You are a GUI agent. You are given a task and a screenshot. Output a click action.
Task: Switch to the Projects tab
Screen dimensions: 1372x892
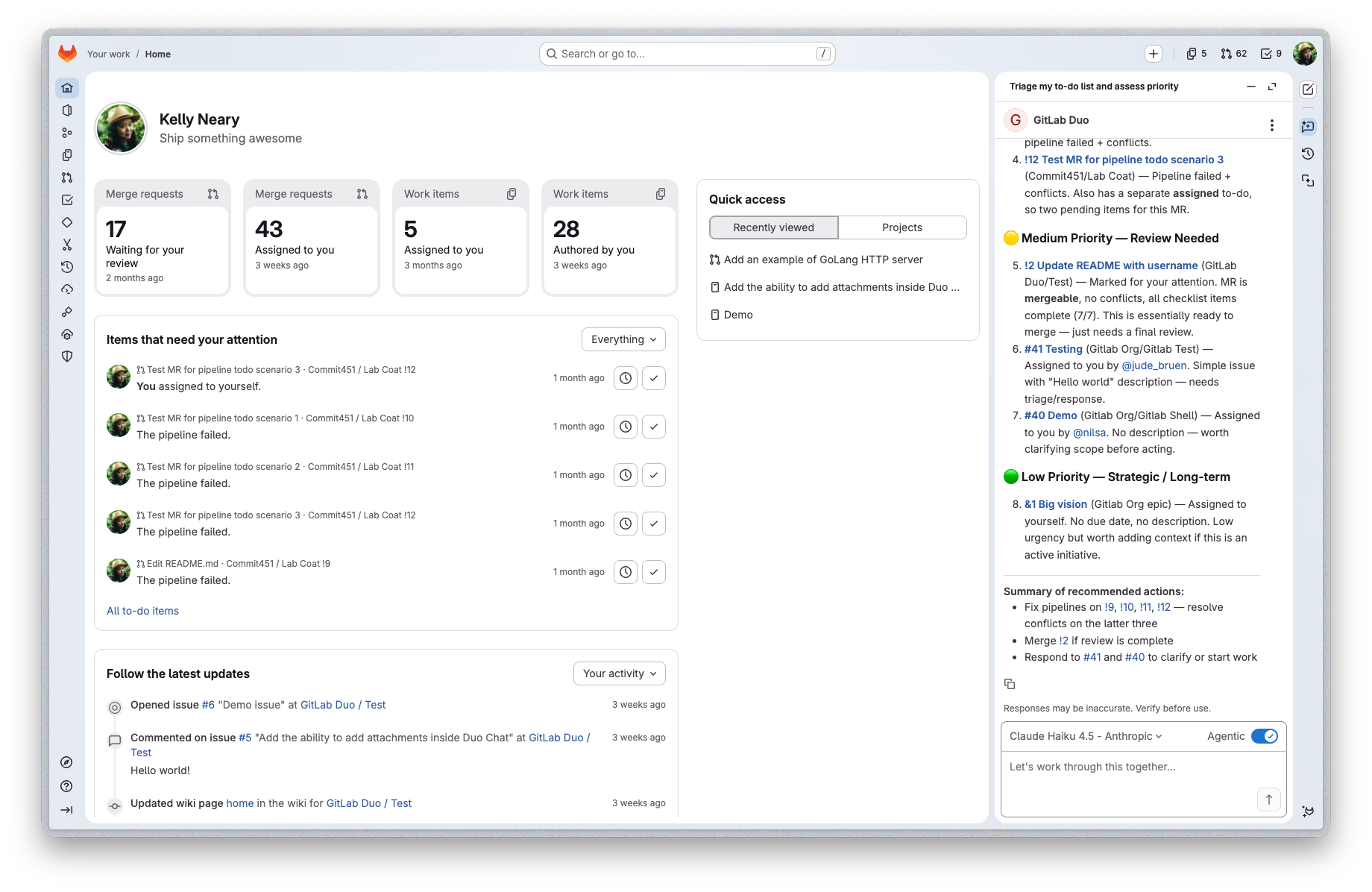902,227
